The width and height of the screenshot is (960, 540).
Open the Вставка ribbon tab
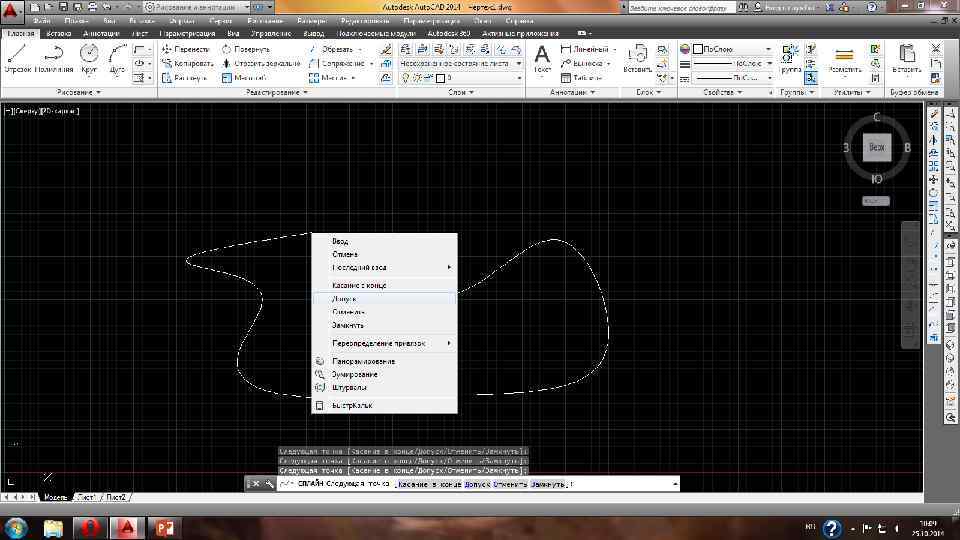pos(58,33)
